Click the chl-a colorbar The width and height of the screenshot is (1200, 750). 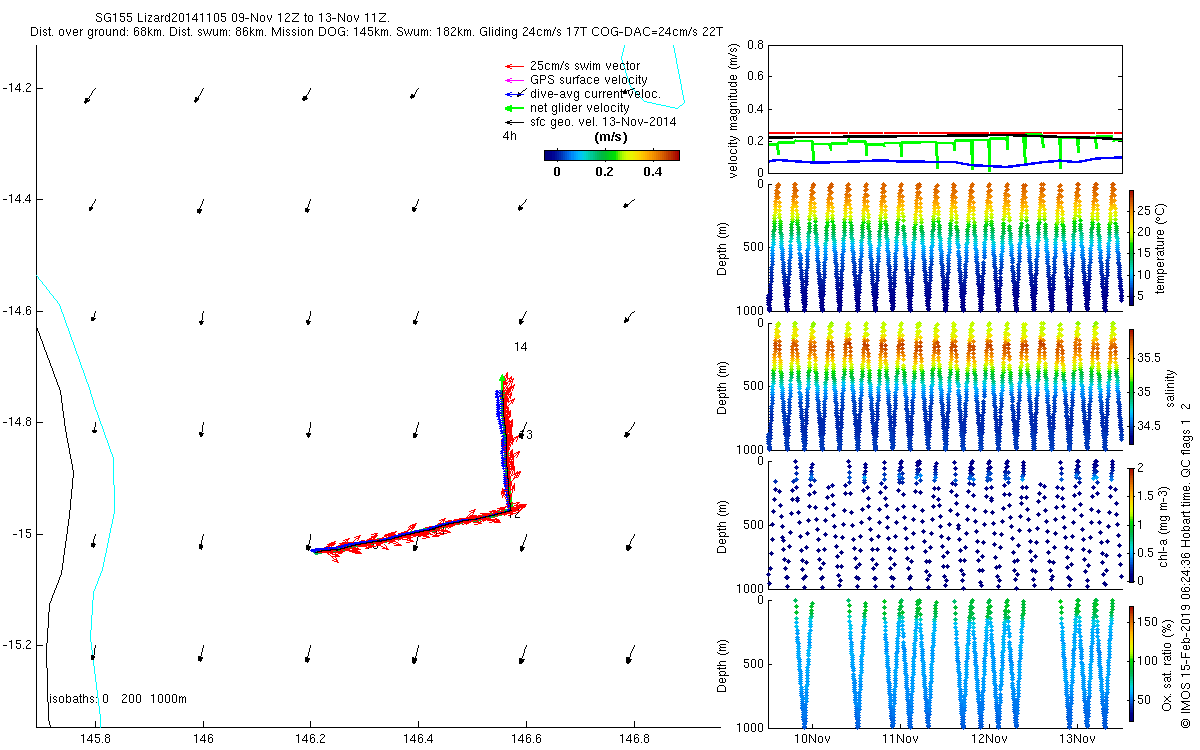click(x=1132, y=524)
